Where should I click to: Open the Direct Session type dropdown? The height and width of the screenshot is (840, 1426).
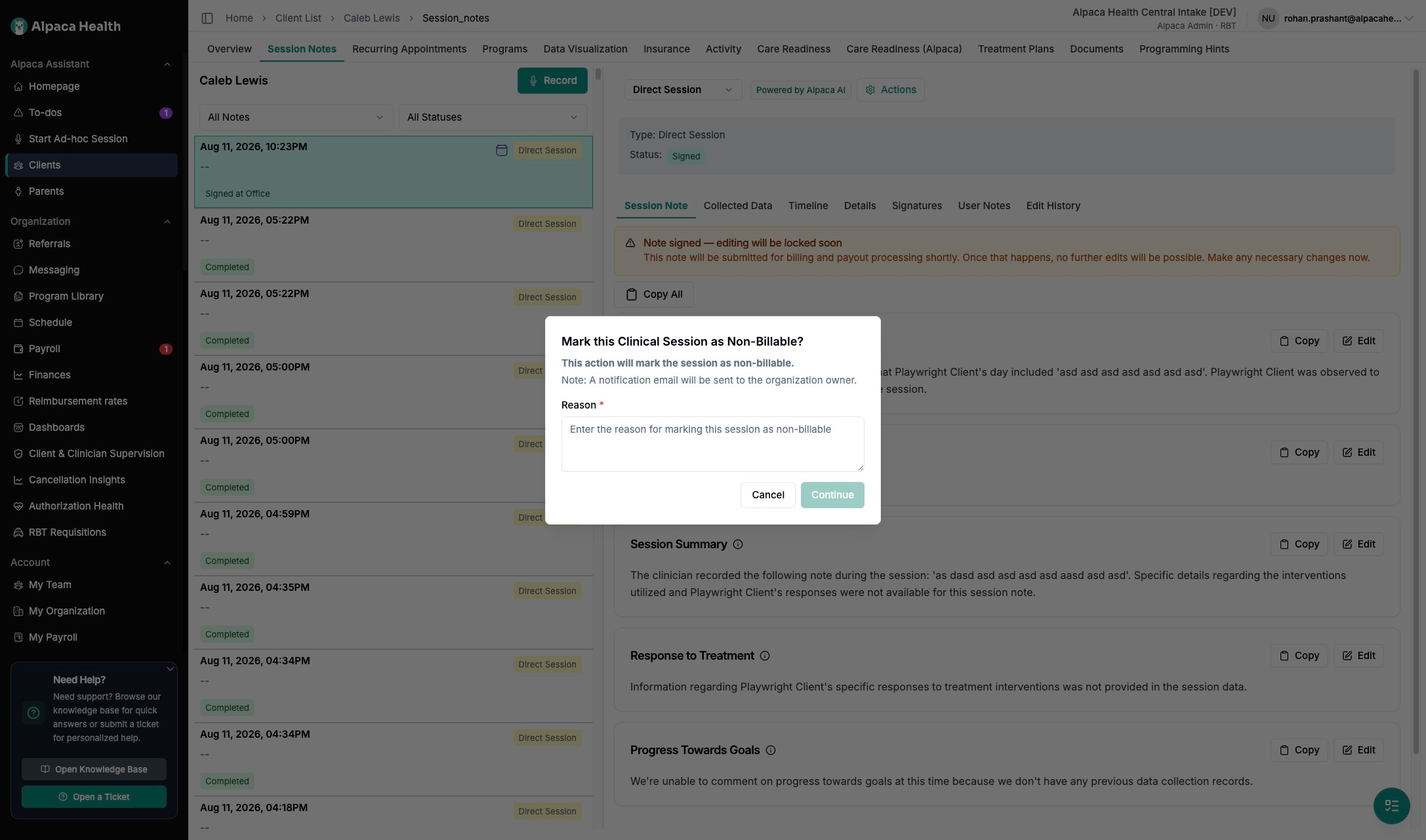(x=683, y=90)
